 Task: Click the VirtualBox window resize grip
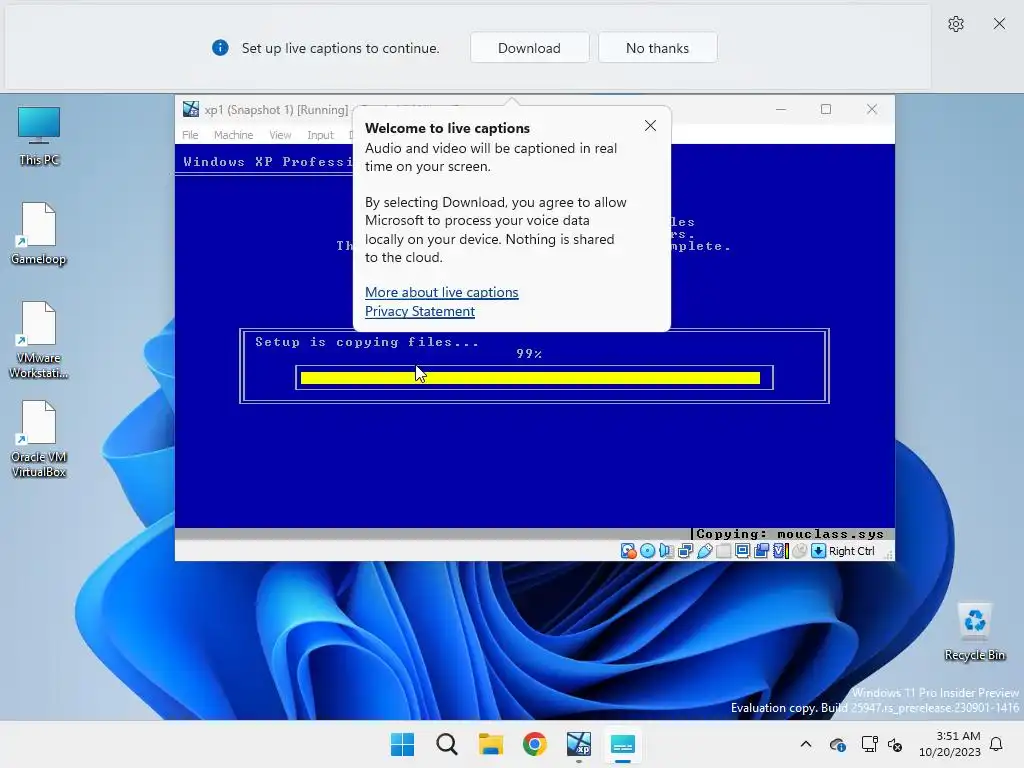click(888, 554)
